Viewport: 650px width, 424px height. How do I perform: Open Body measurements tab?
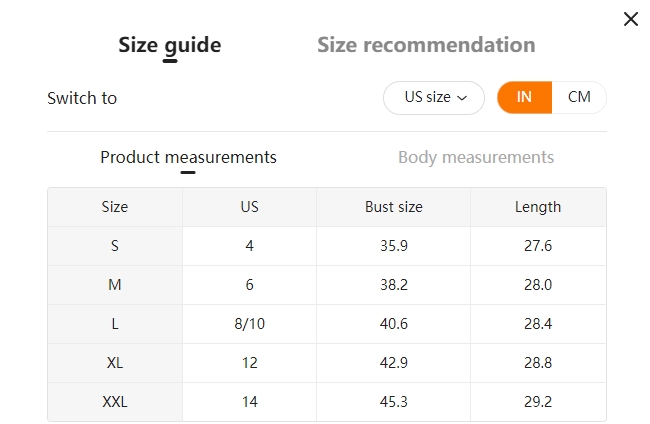click(x=476, y=157)
